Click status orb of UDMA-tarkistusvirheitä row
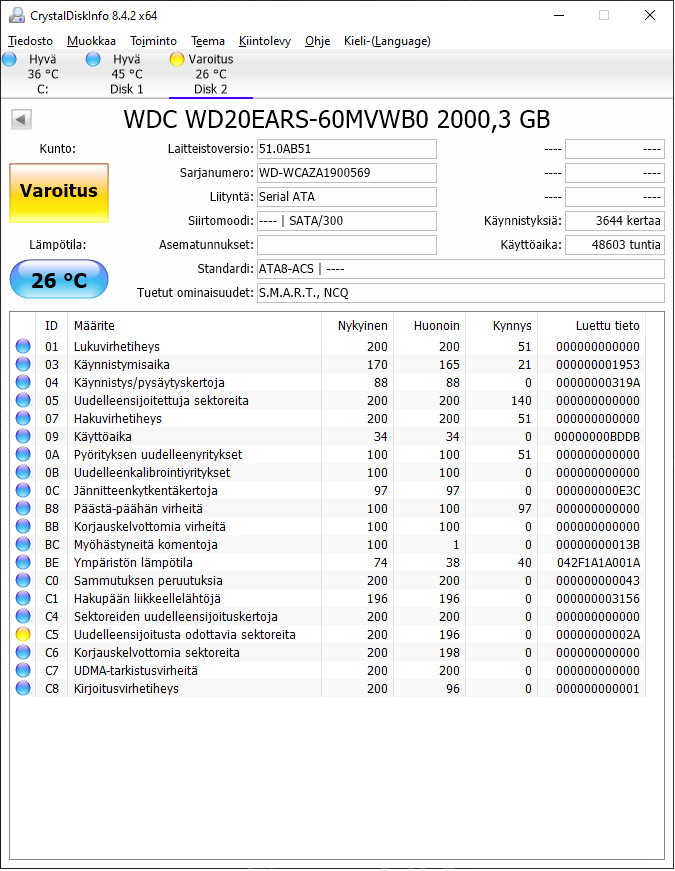 [23, 670]
